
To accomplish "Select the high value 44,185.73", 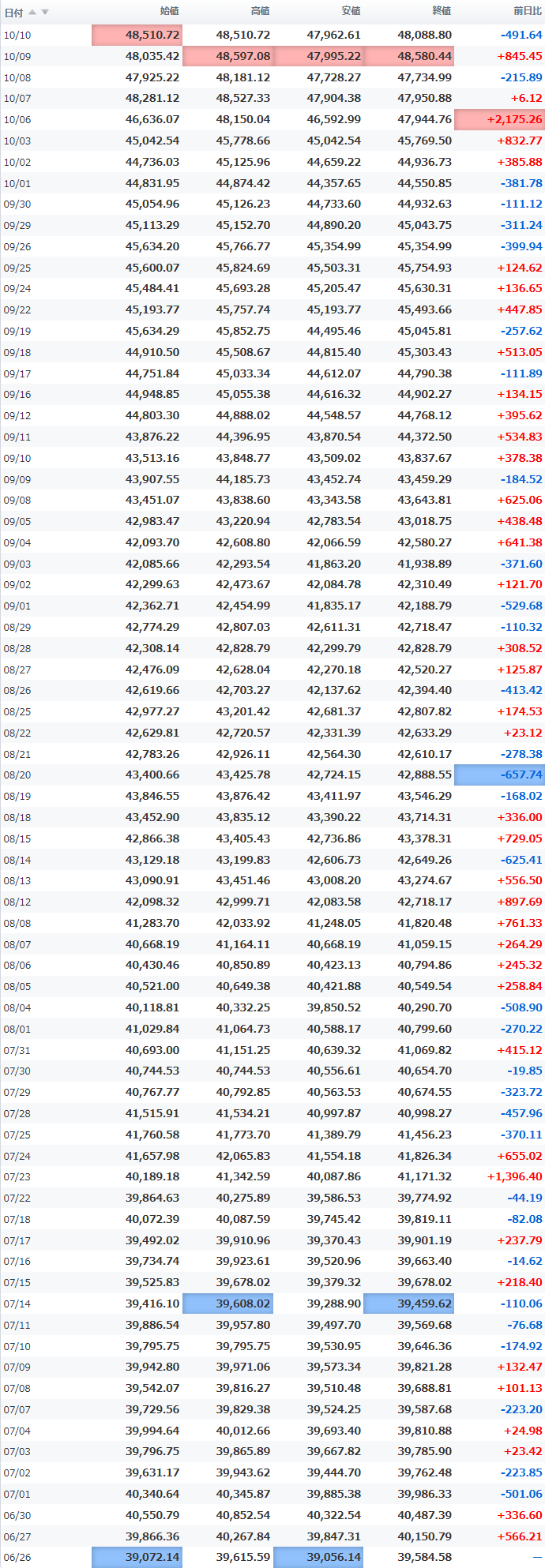I will click(243, 478).
